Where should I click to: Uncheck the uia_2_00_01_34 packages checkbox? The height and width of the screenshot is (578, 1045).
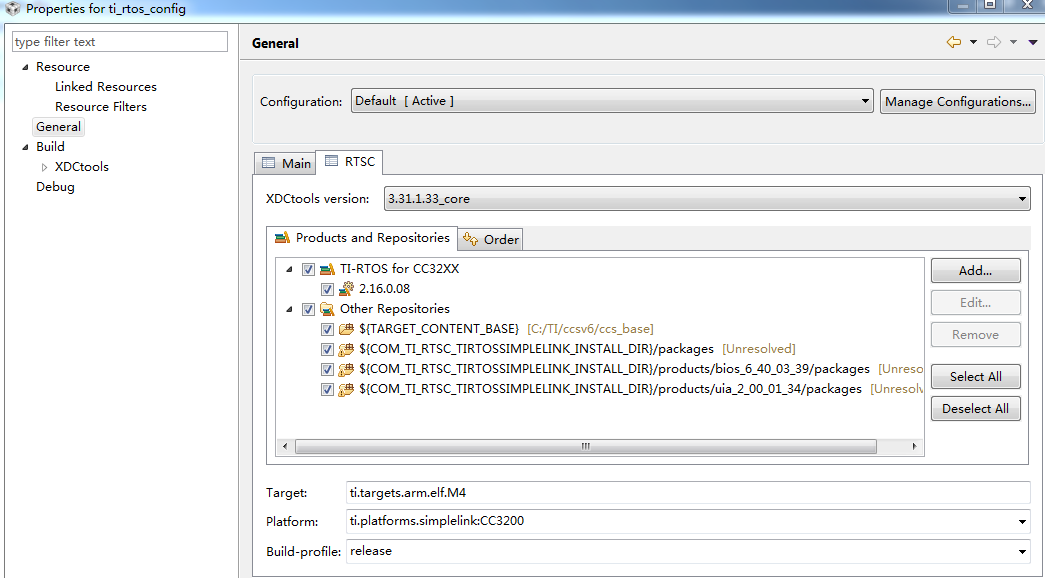click(327, 389)
